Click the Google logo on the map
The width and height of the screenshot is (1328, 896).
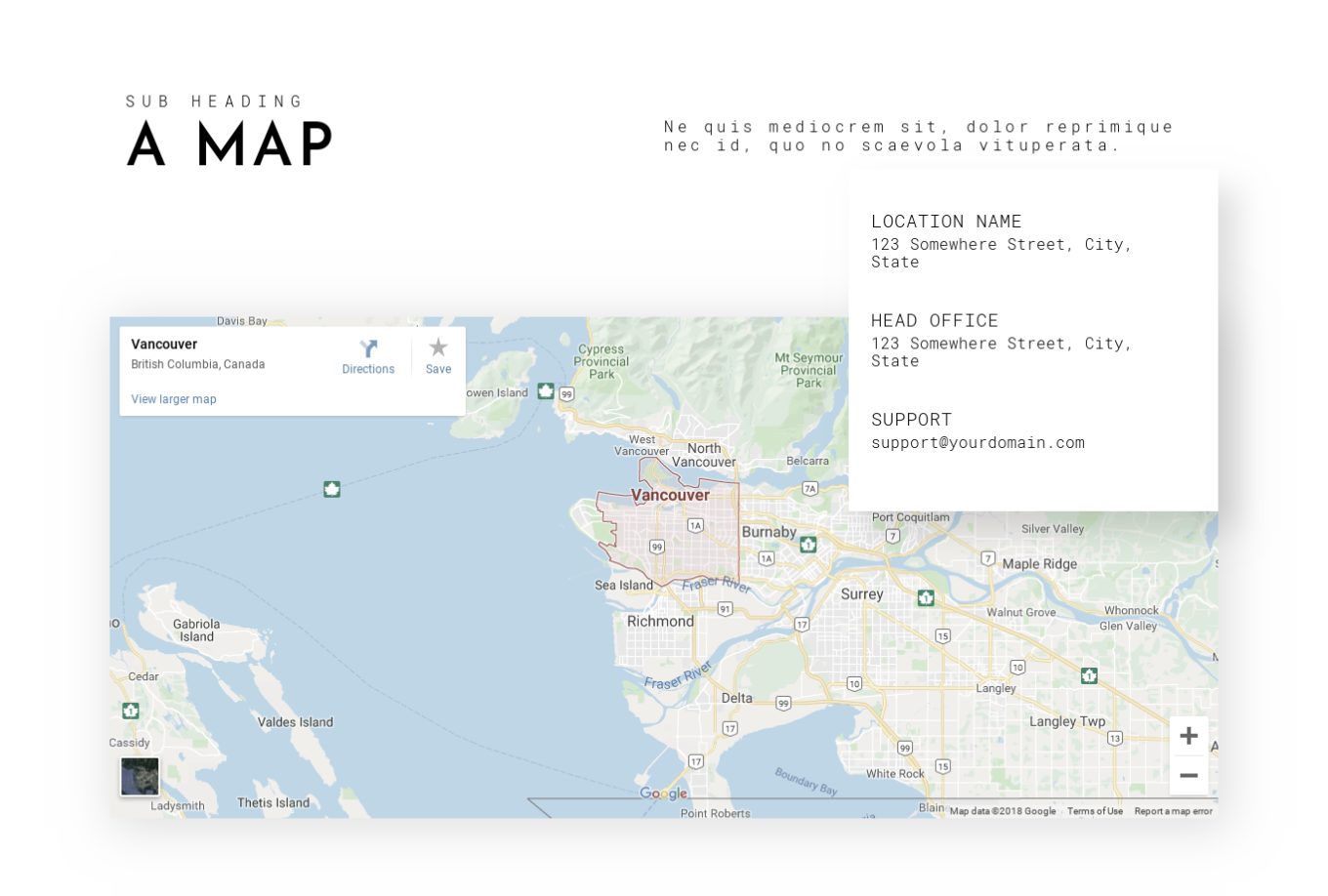click(664, 794)
